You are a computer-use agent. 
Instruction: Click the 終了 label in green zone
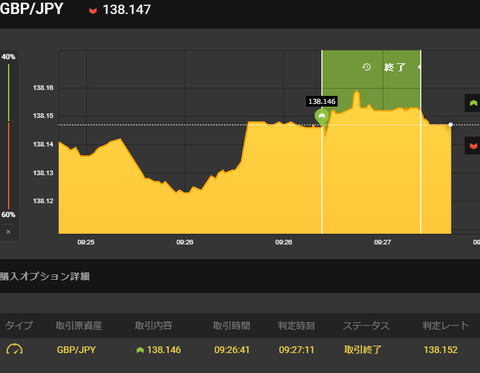pyautogui.click(x=395, y=67)
